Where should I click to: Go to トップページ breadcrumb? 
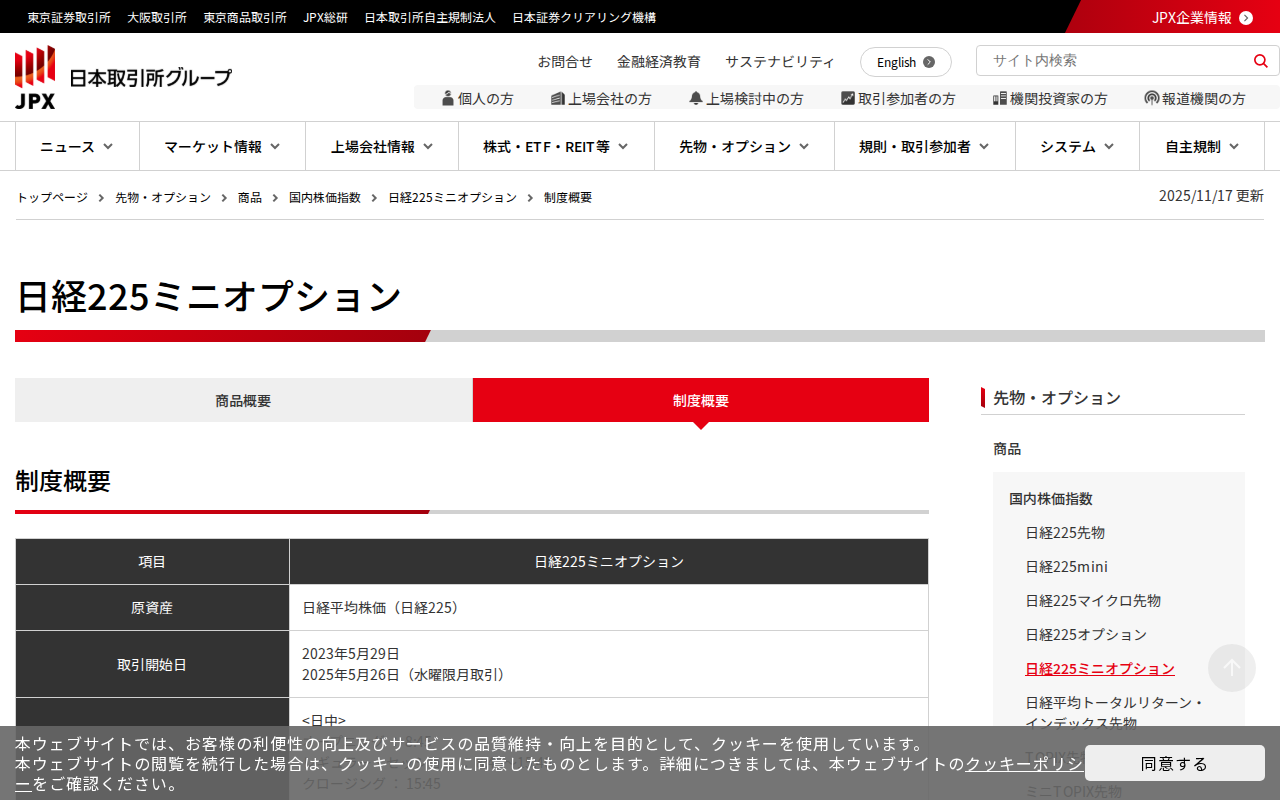coord(52,197)
